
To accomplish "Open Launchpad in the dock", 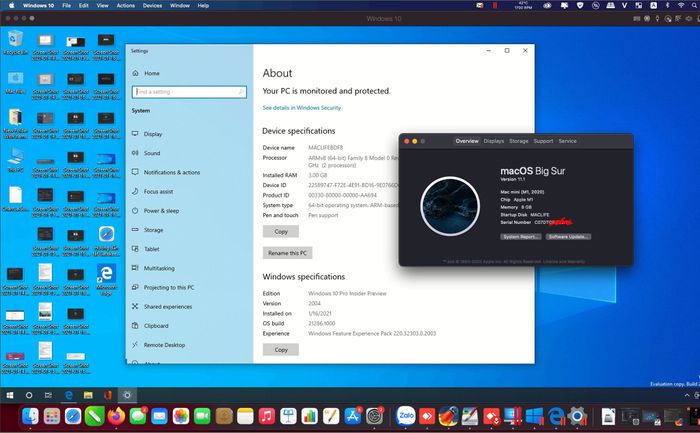I will 52,416.
